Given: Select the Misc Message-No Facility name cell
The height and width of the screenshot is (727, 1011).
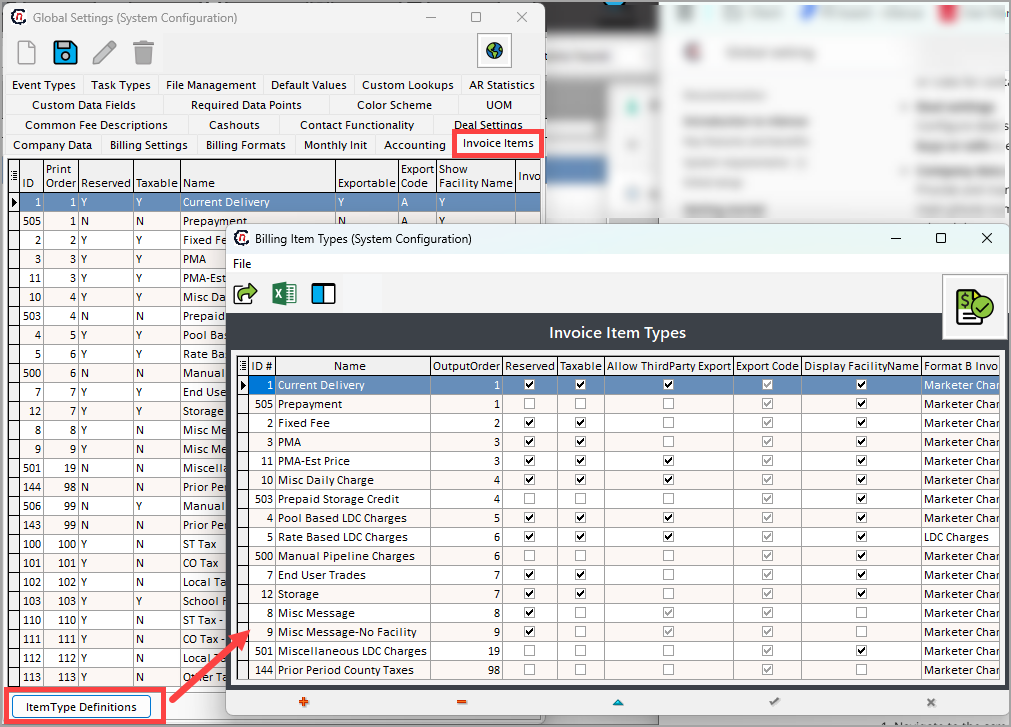Looking at the screenshot, I should pos(353,632).
